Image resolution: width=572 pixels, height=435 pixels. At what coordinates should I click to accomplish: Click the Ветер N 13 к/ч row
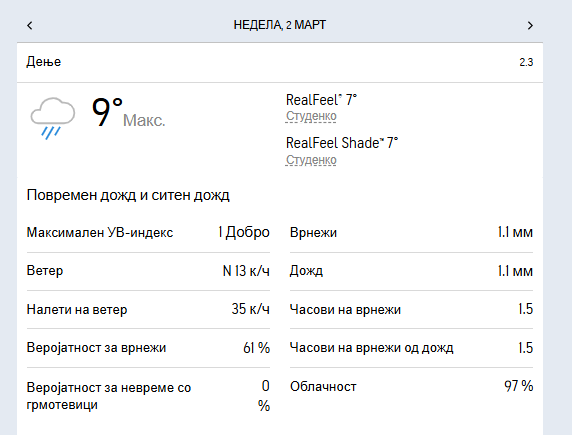point(148,271)
